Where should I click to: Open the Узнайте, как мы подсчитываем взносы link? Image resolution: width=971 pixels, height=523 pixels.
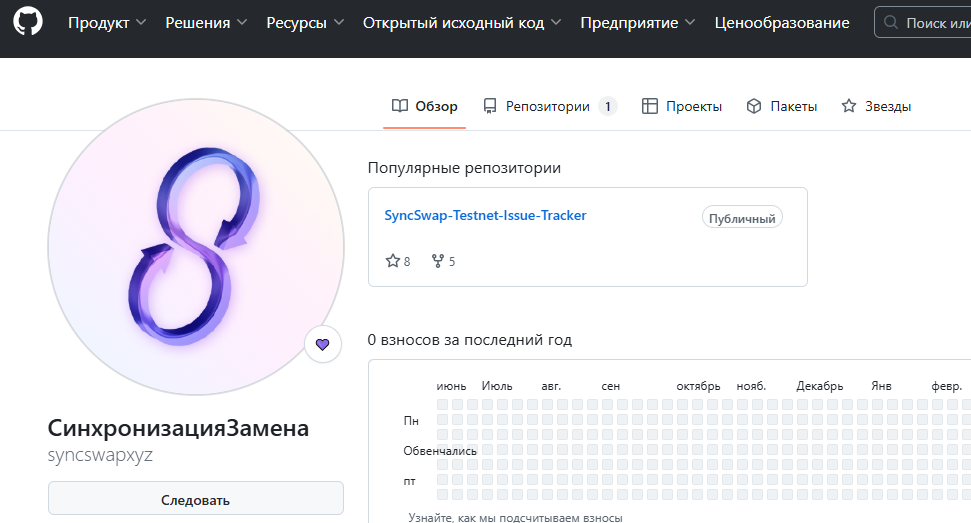point(515,517)
